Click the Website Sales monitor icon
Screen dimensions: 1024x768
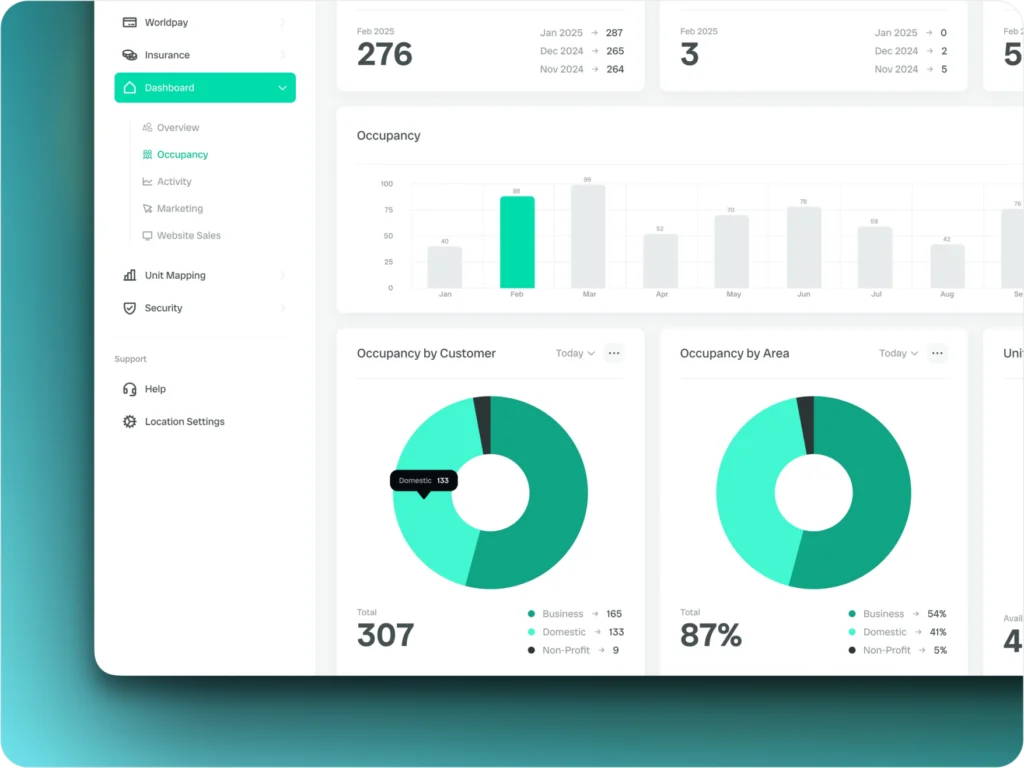tap(148, 235)
